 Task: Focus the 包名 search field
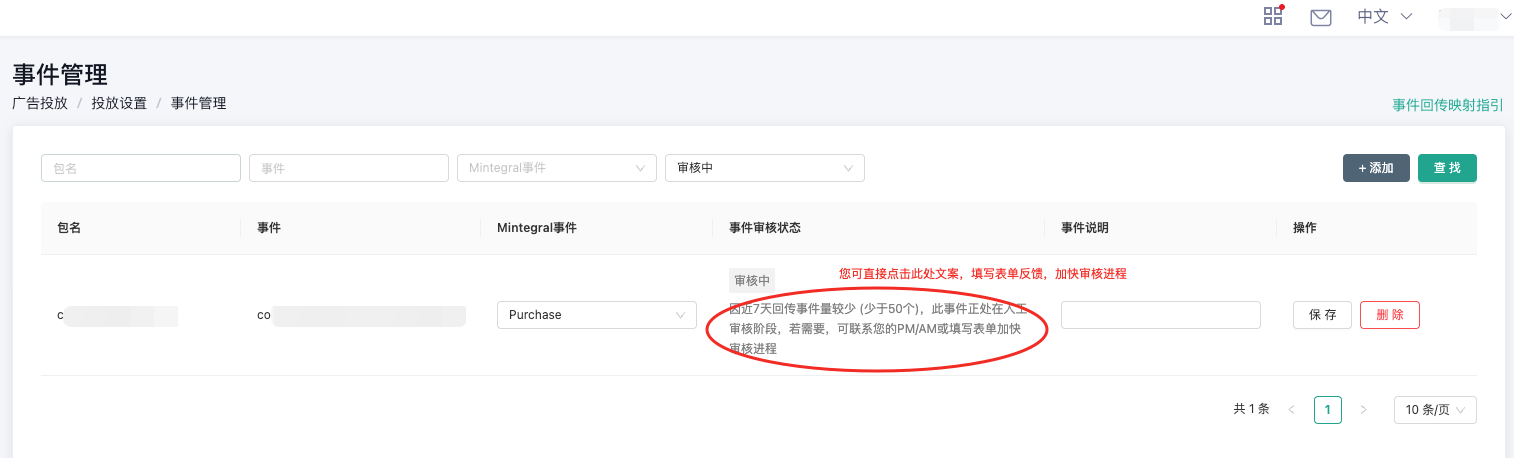click(x=141, y=168)
